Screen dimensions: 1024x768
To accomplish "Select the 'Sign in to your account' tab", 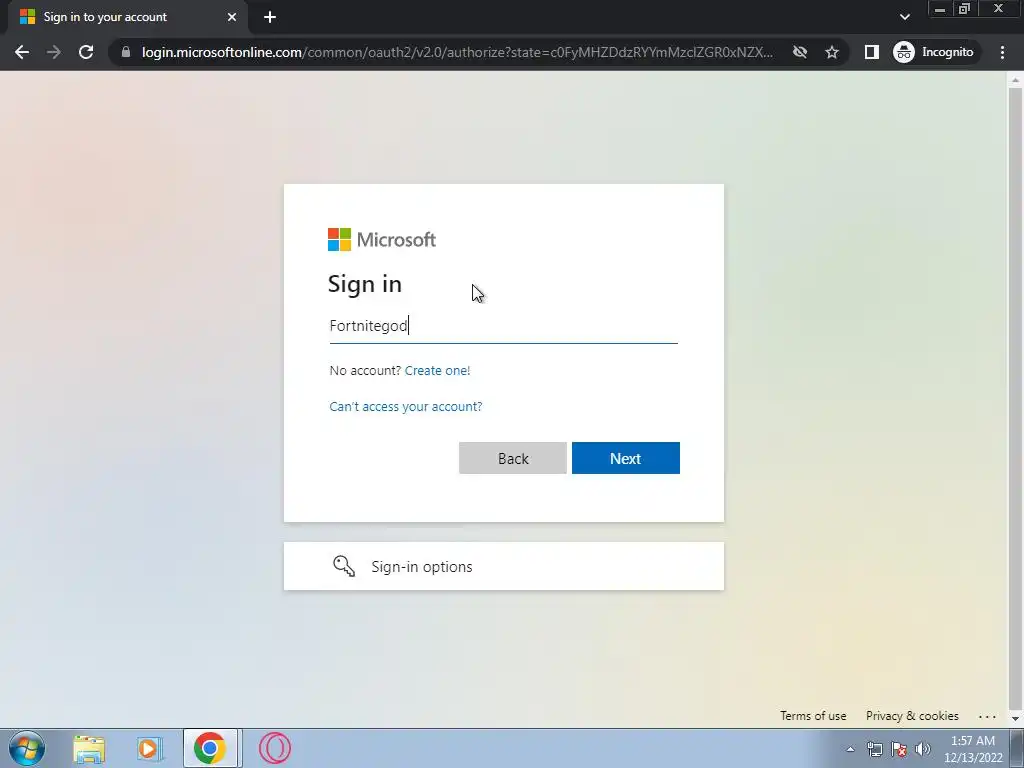I will click(127, 17).
